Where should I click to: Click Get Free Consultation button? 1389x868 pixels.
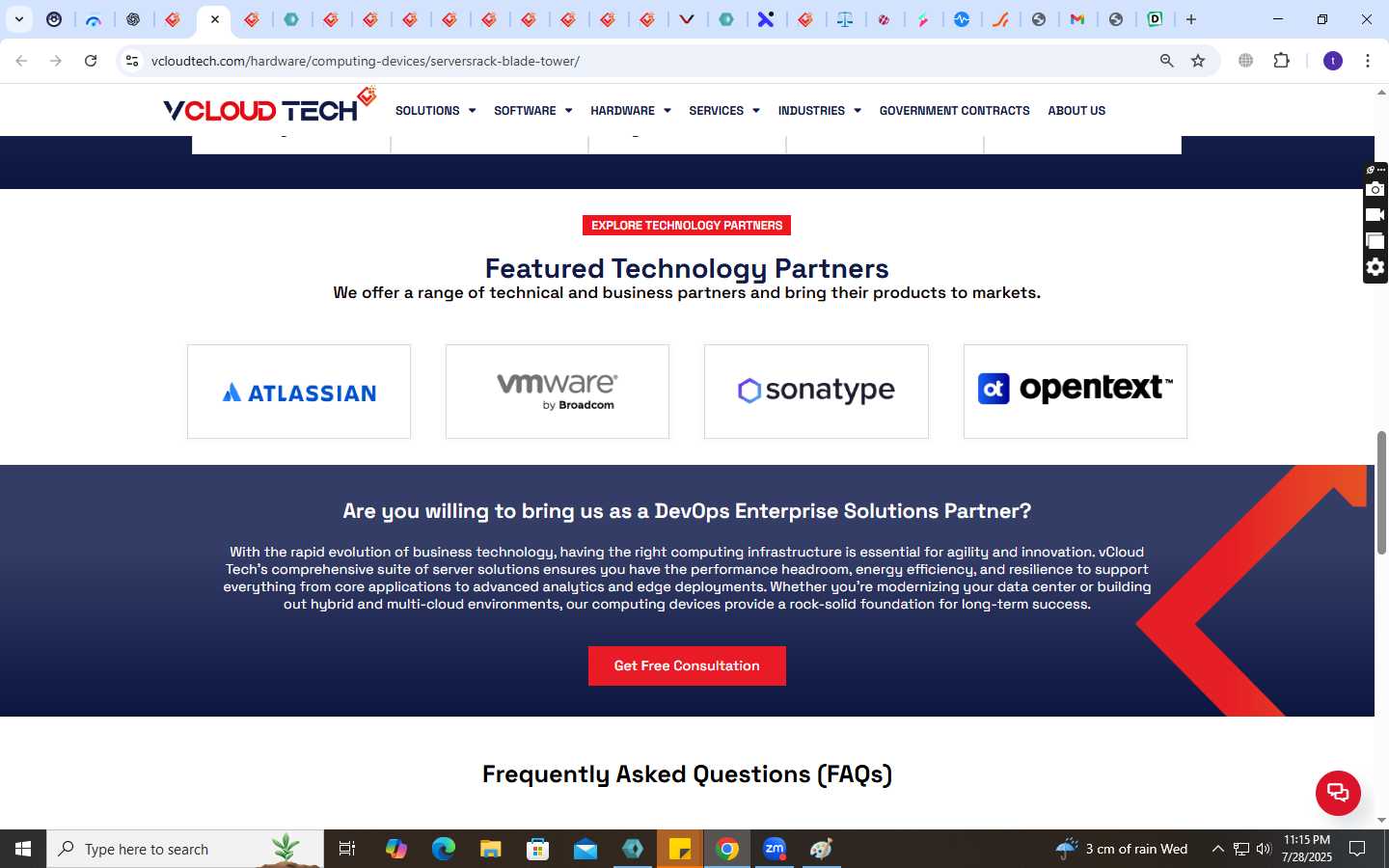687,665
